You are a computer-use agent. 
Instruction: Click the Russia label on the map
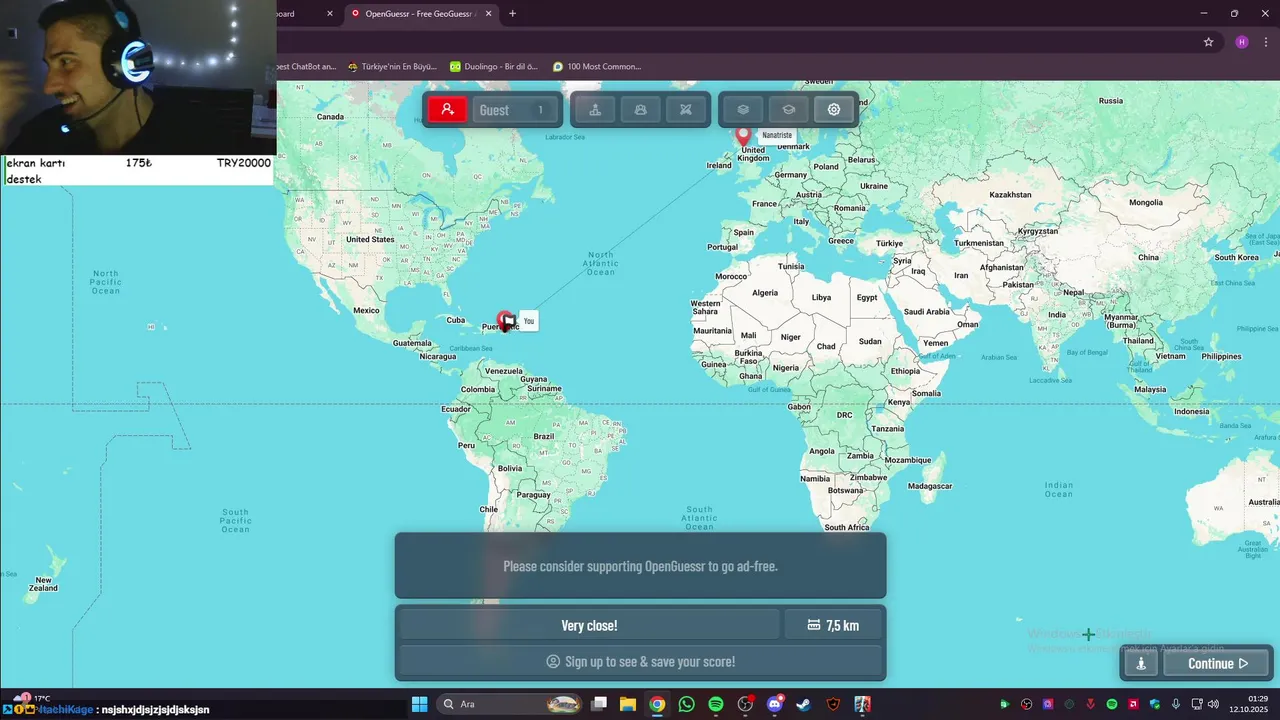coord(1111,100)
